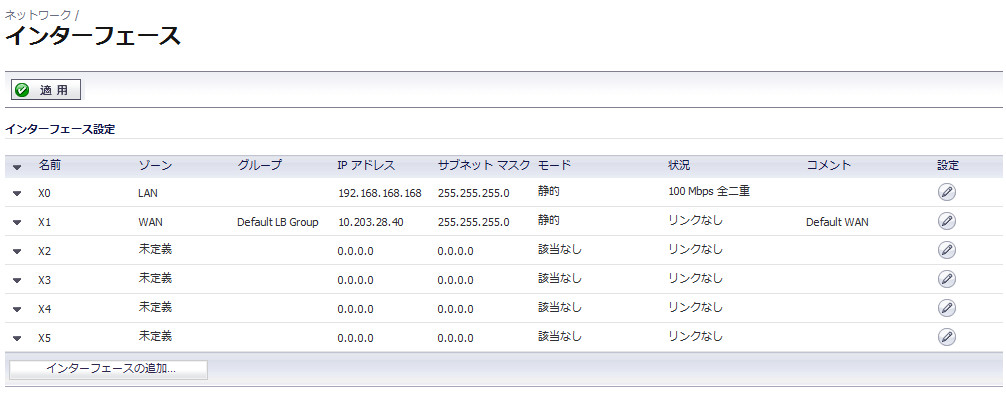
Task: Expand the X0 row arrow
Action: point(17,193)
